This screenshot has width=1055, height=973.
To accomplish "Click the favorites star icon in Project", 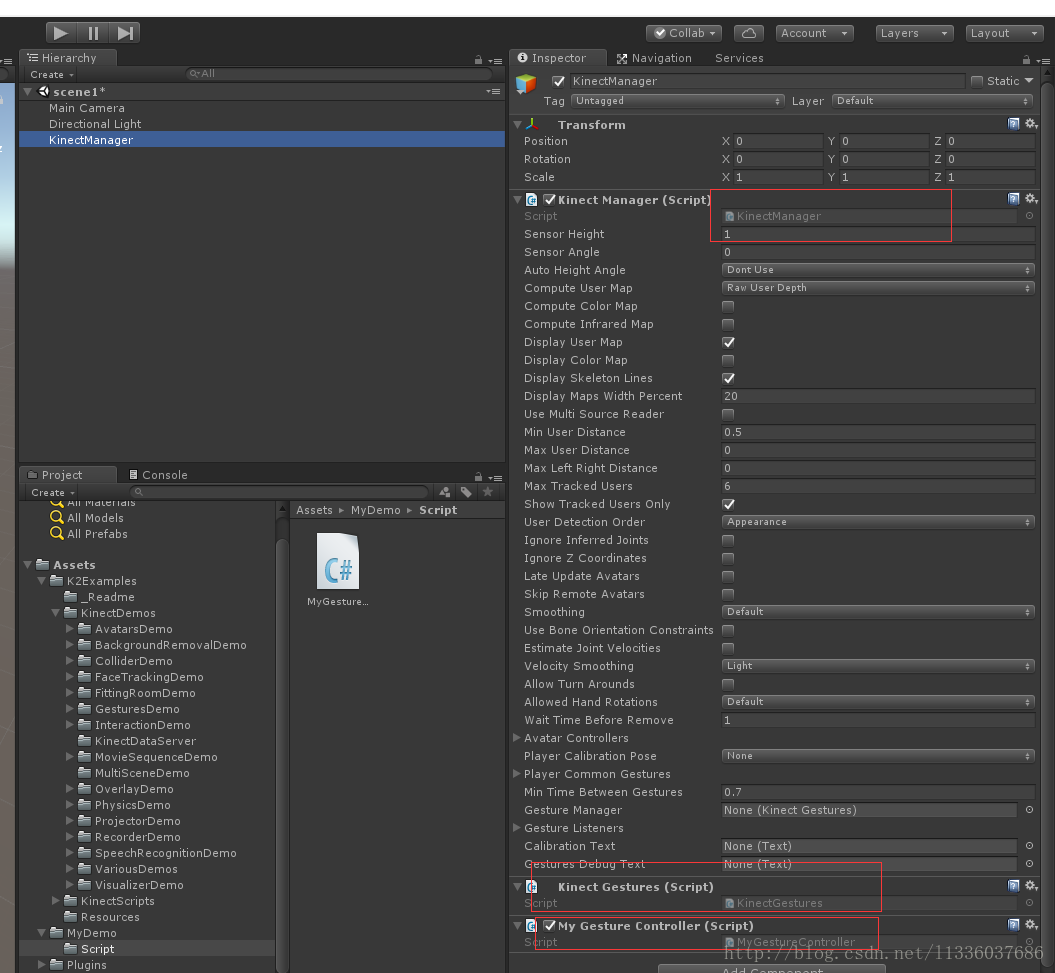I will (x=488, y=493).
